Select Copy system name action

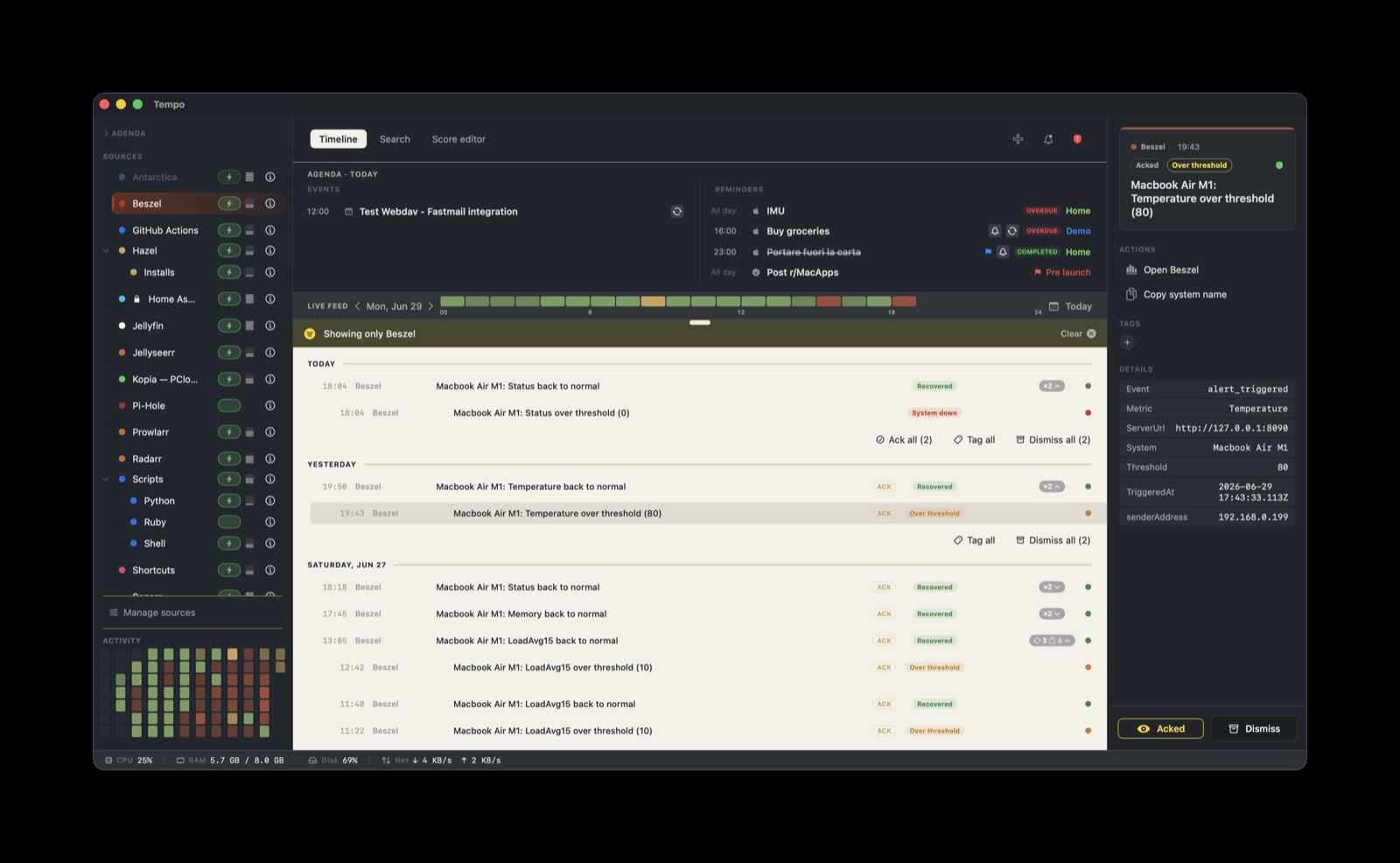1176,294
